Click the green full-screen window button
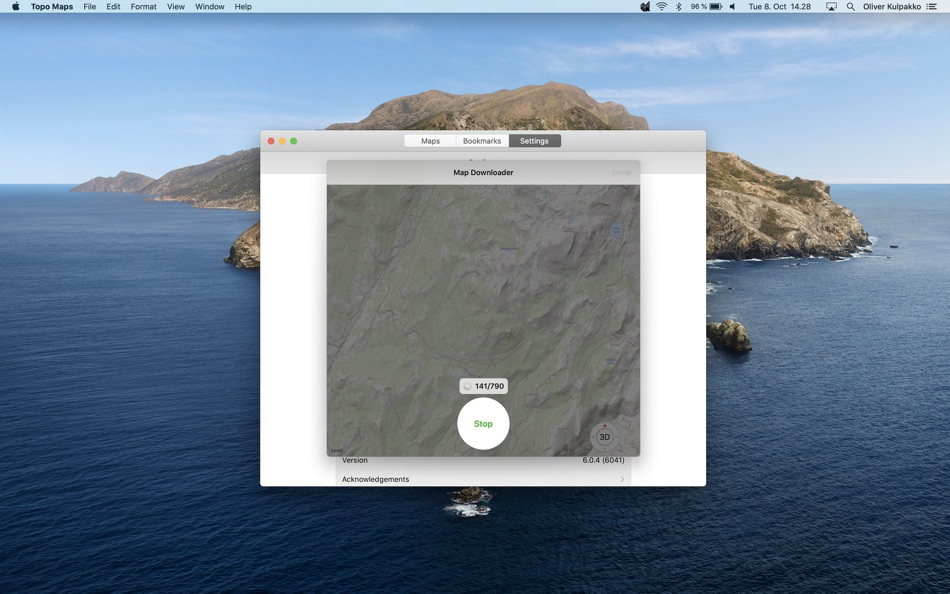 click(294, 141)
